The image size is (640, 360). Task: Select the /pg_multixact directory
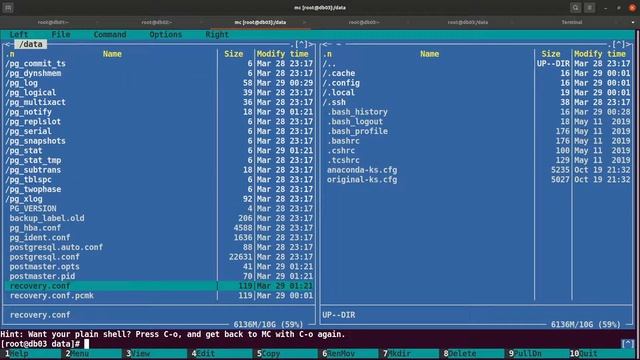click(x=159, y=102)
